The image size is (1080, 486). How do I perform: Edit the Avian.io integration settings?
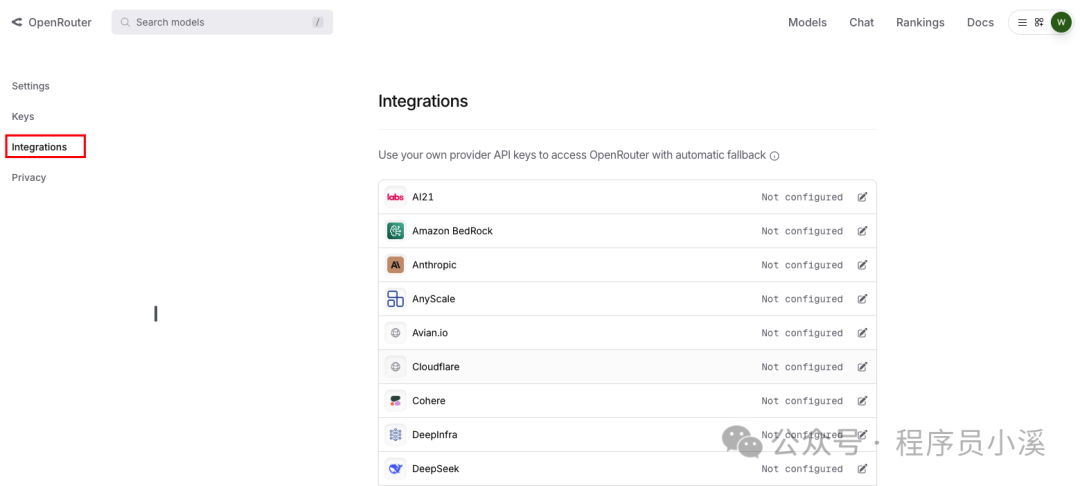[862, 333]
